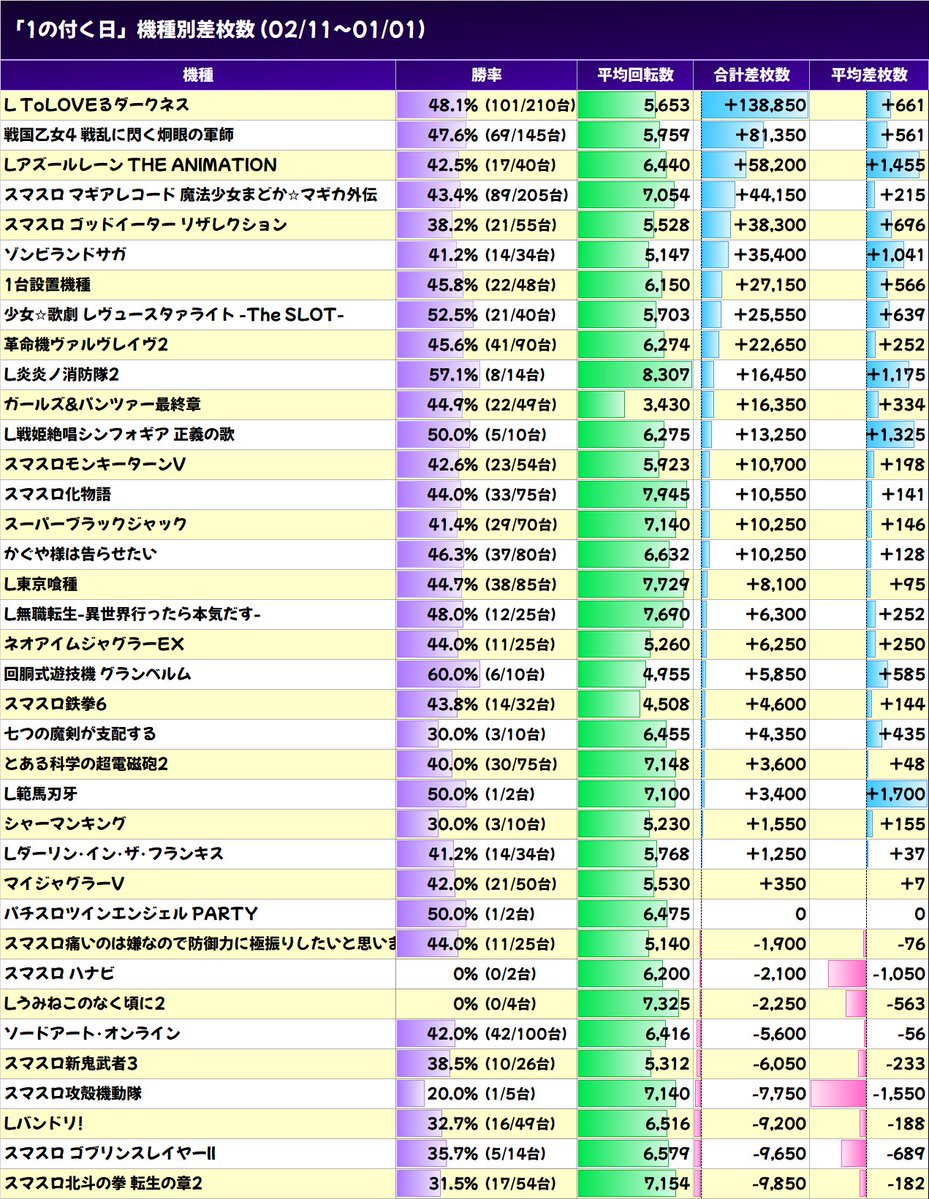Click とある科学の超電磁砲2 machine name
Viewport: 929px width, 1199px height.
(x=86, y=764)
